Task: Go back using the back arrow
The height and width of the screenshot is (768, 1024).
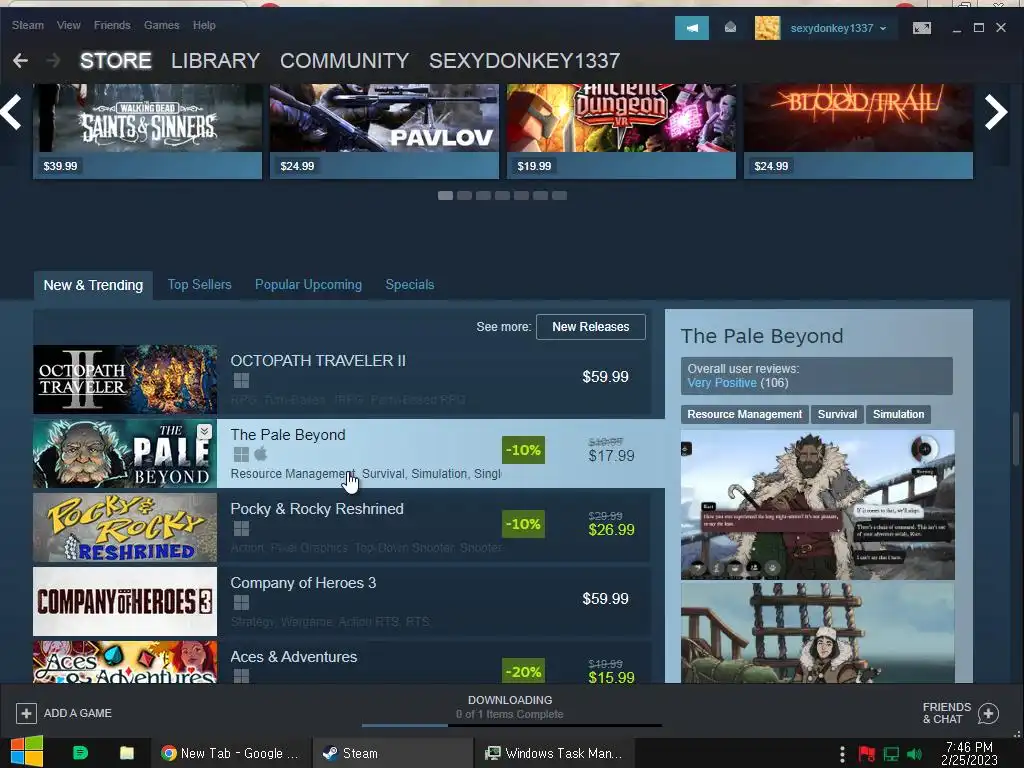Action: coord(20,61)
